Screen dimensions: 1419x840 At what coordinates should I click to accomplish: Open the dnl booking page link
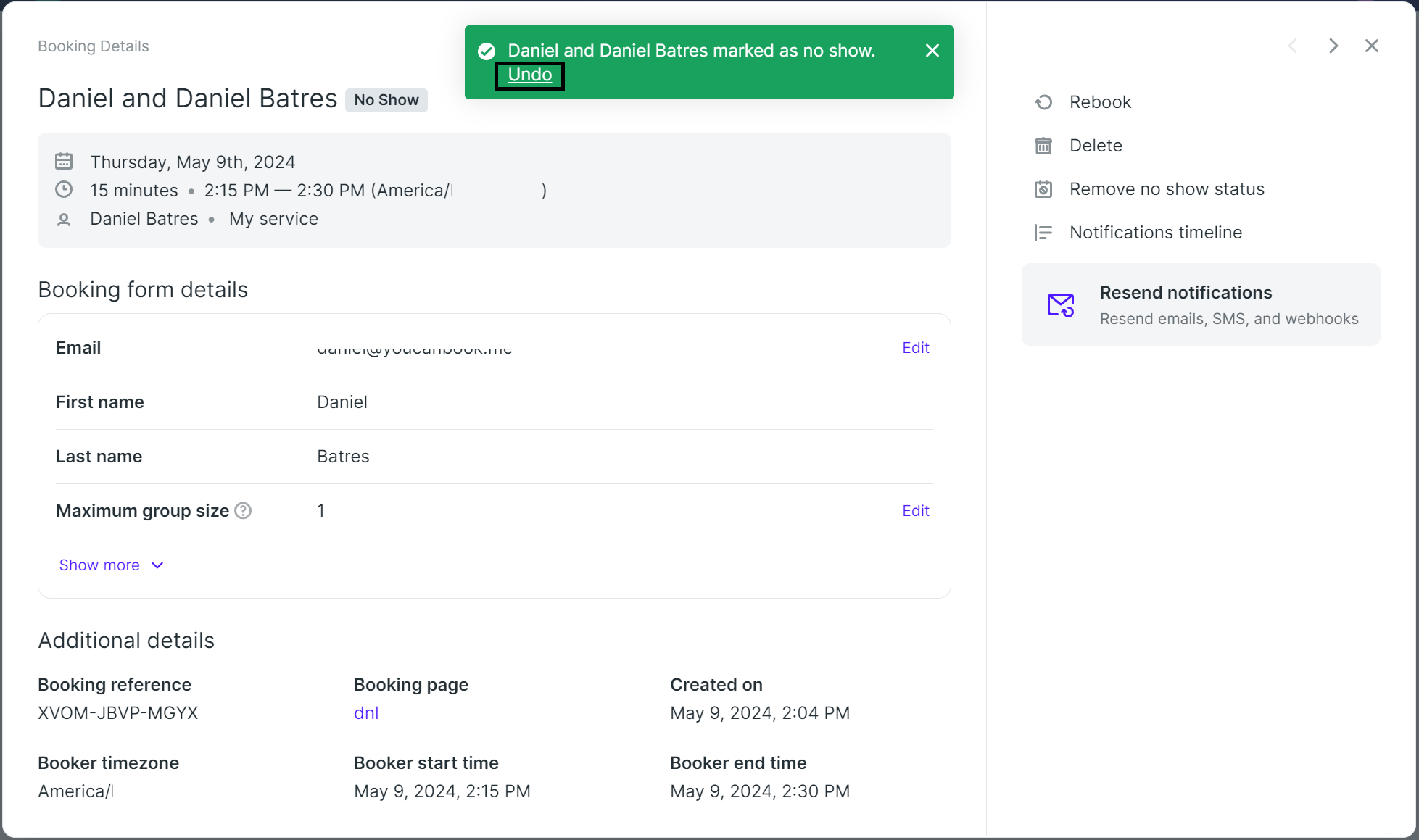click(x=366, y=713)
